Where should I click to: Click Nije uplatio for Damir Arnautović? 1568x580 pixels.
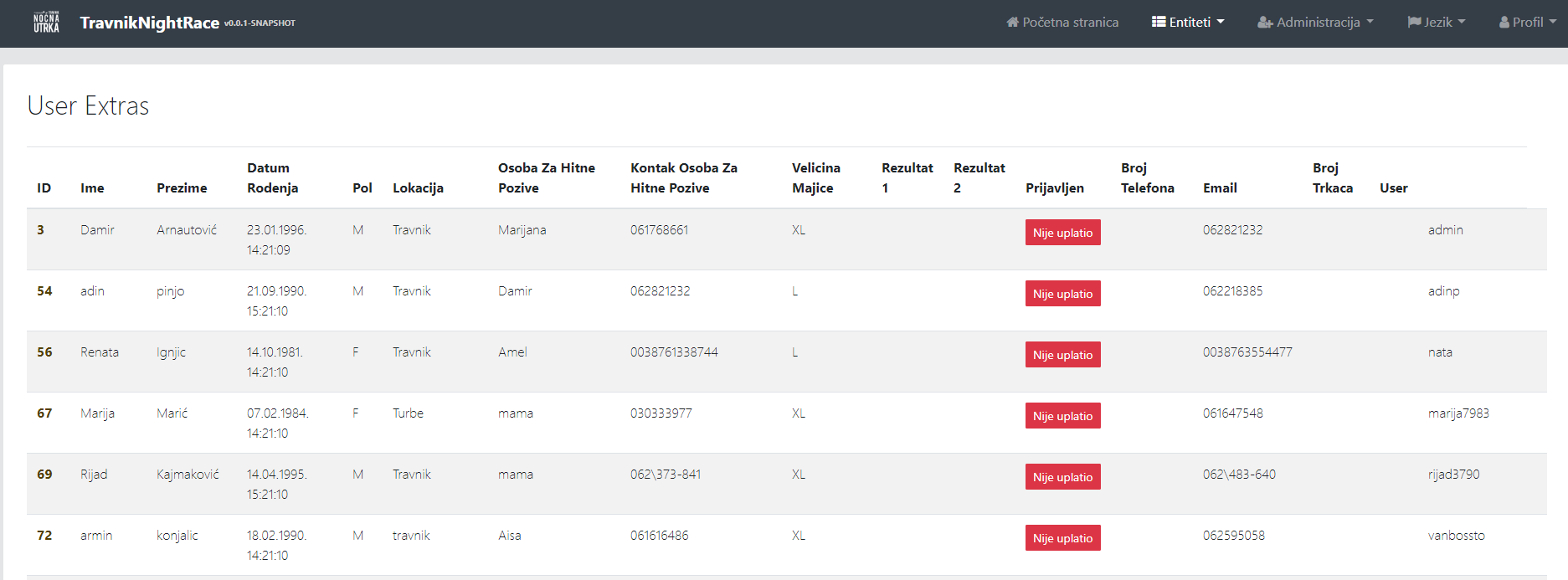coord(1062,233)
